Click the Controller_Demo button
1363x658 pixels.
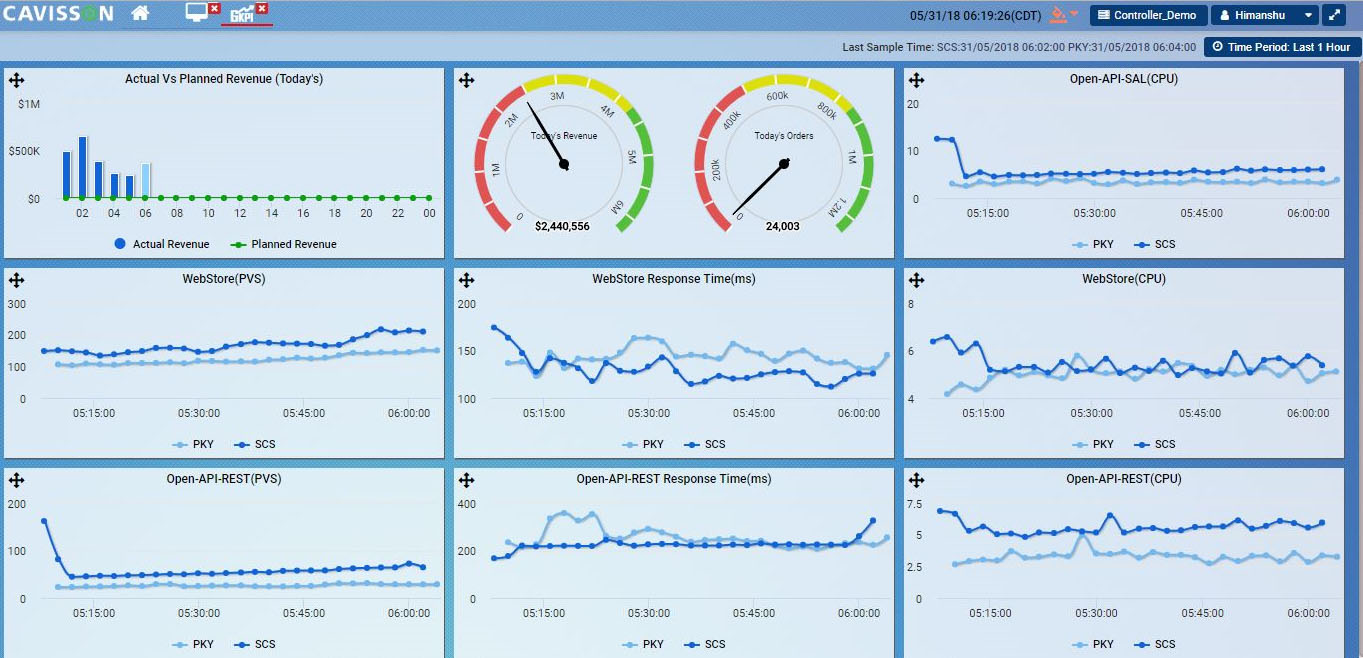click(x=1147, y=15)
